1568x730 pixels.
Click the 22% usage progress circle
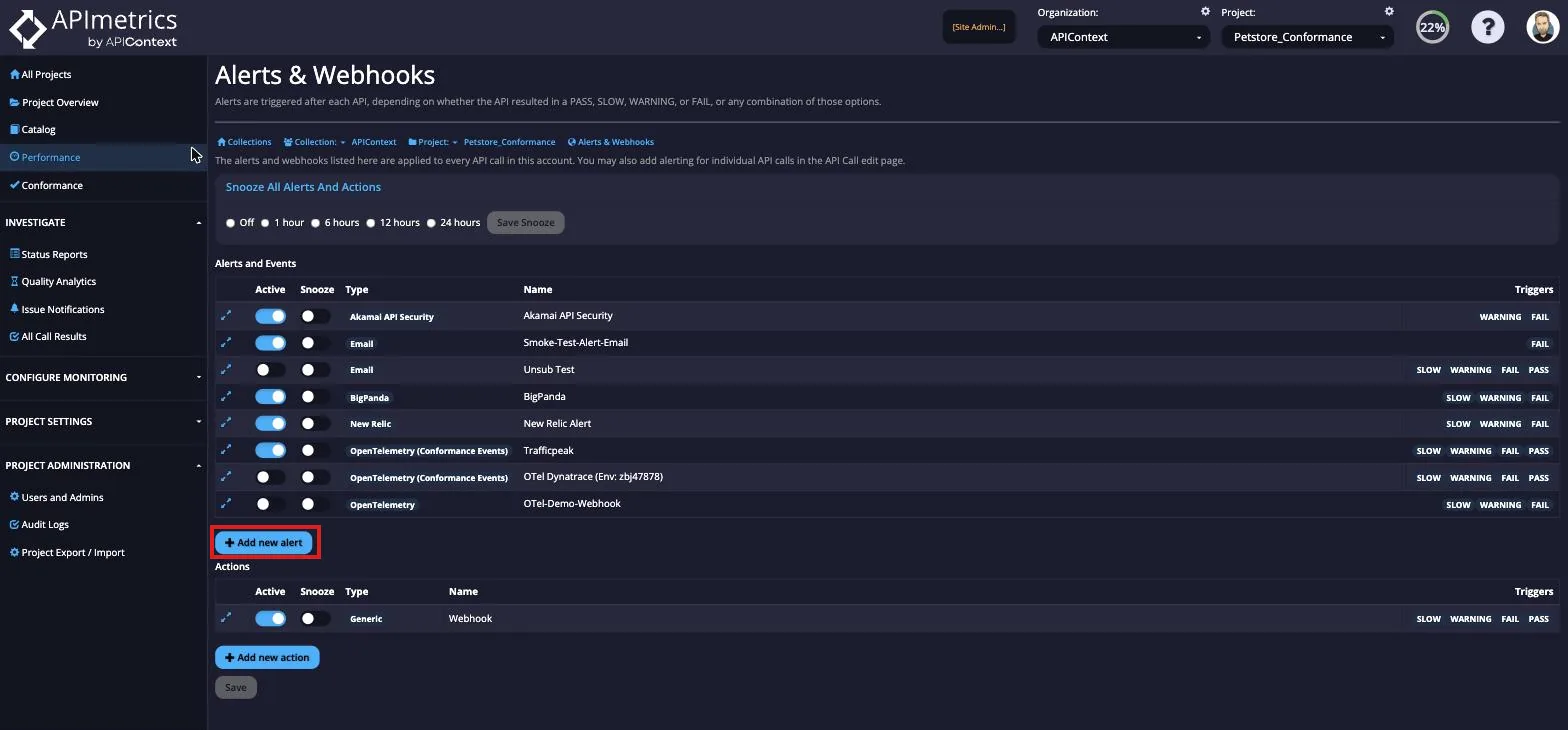click(x=1432, y=27)
